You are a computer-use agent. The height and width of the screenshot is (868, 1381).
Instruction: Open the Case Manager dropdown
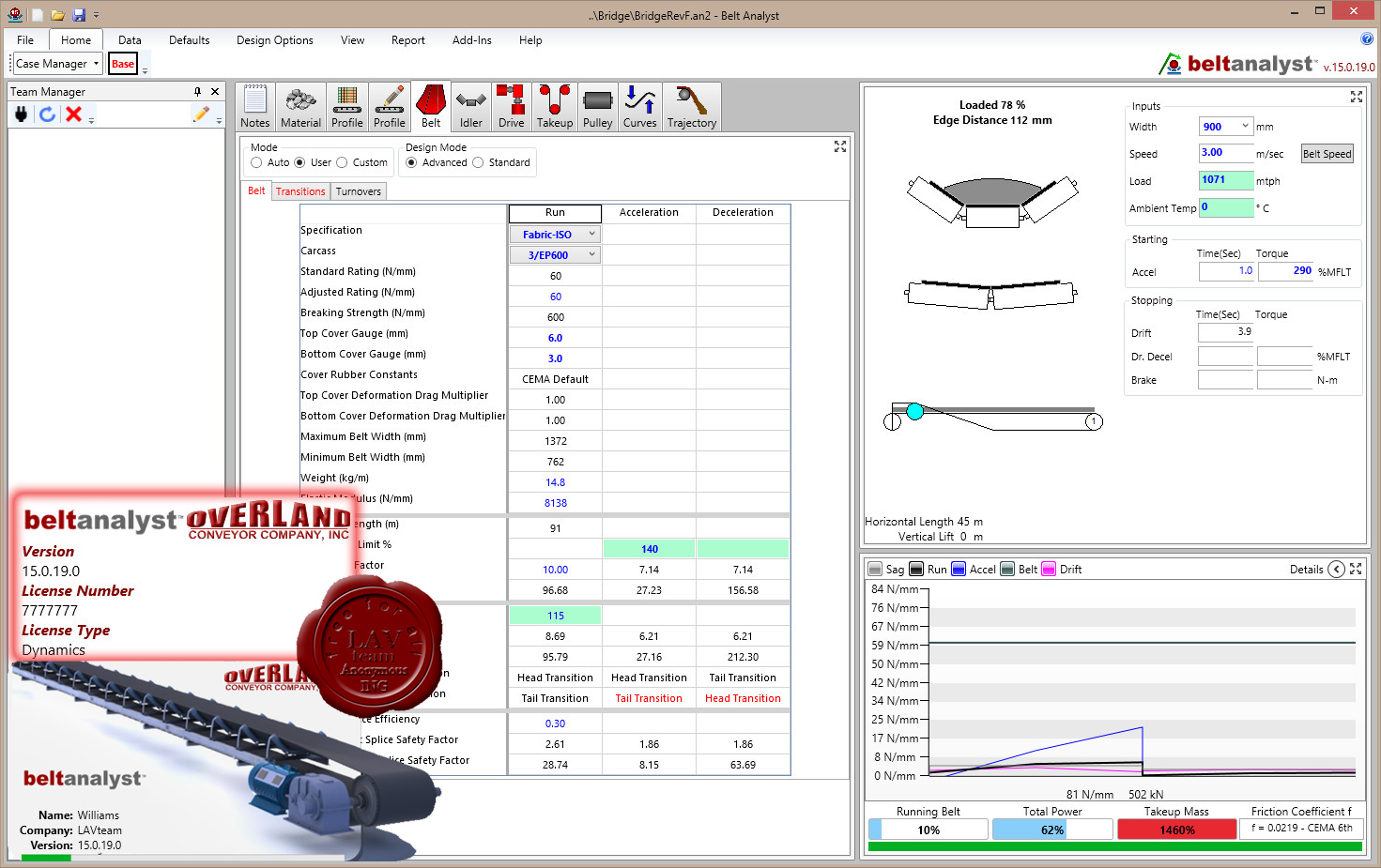coord(57,64)
